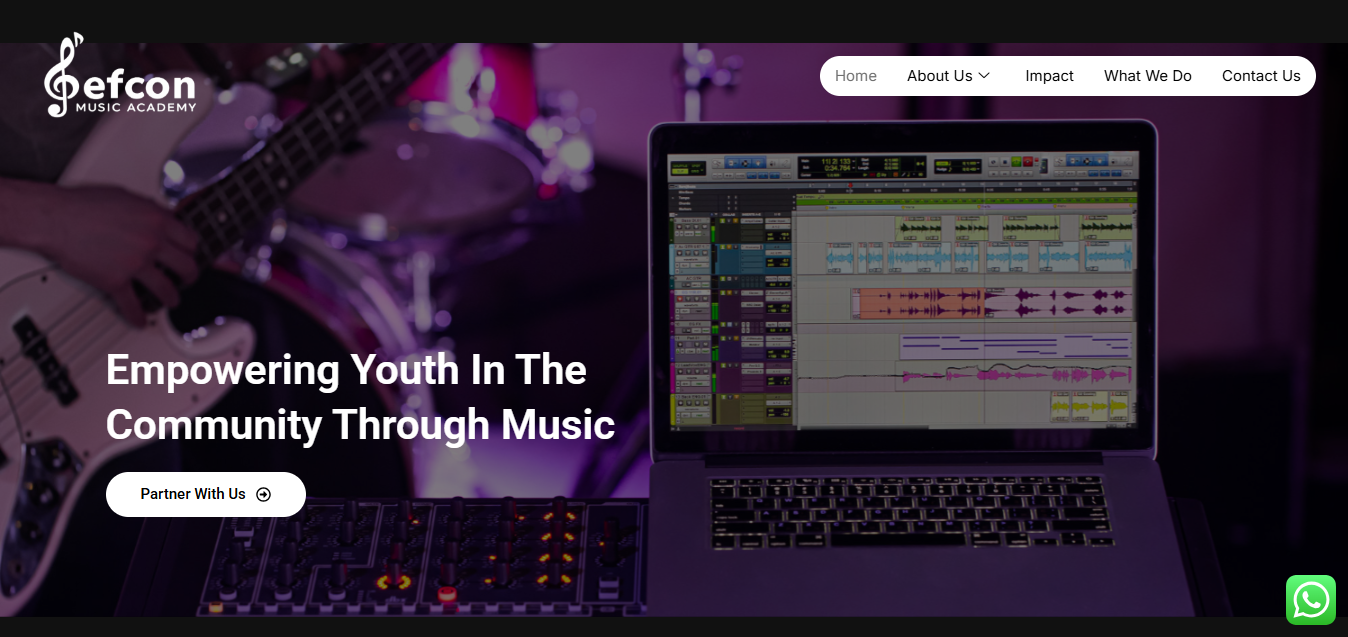The height and width of the screenshot is (637, 1348).
Task: Select the heading line 'Community Through Music'
Action: pyautogui.click(x=360, y=425)
